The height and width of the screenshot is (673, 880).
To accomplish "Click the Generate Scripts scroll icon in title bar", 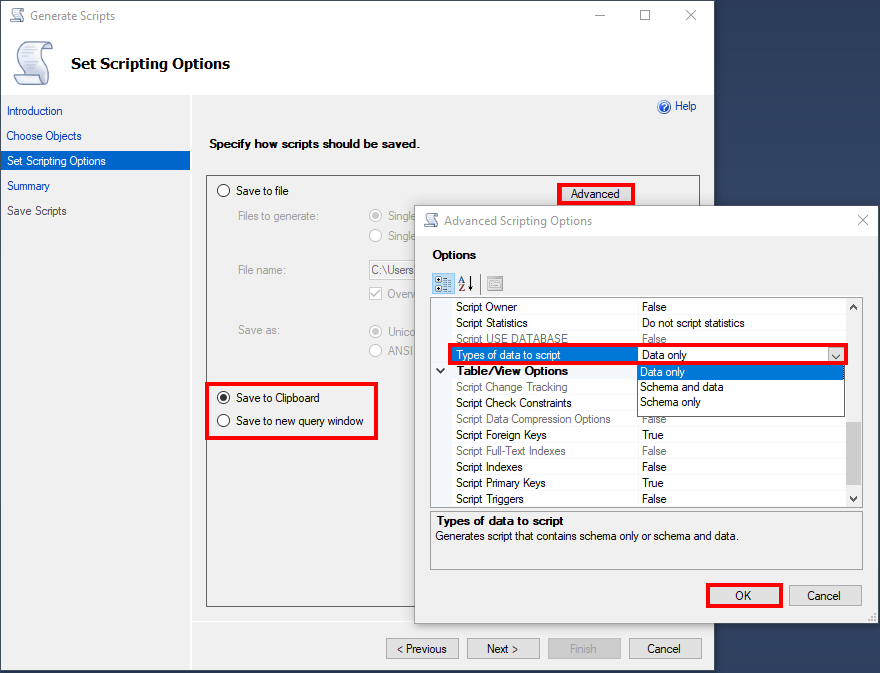I will tap(16, 16).
